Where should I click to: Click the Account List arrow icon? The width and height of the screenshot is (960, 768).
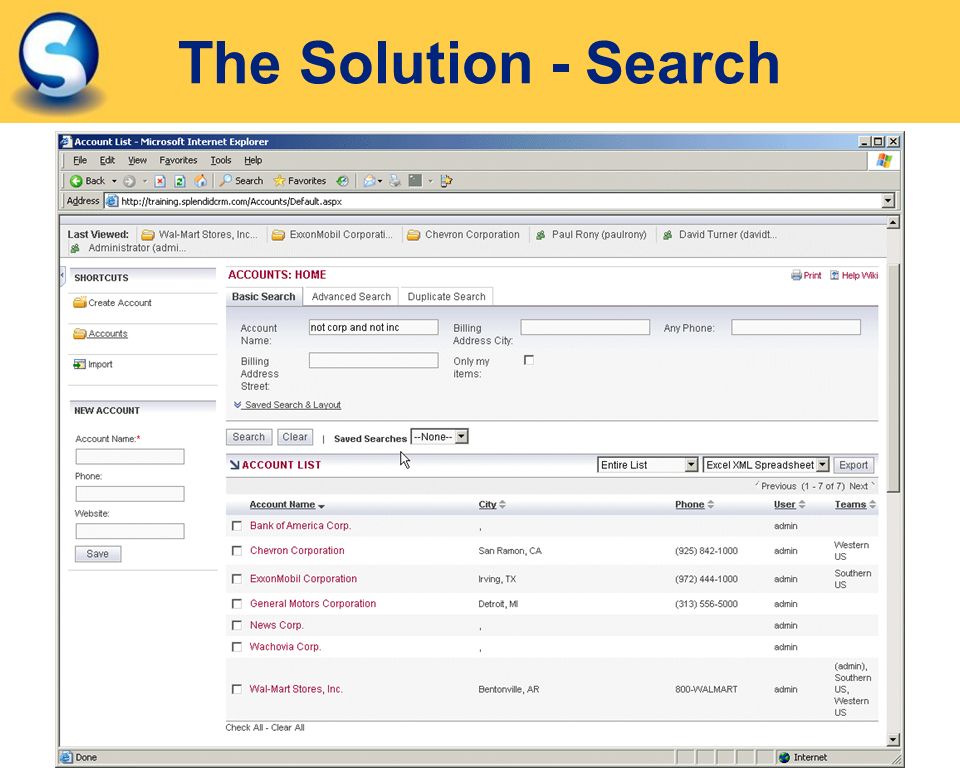coord(234,465)
